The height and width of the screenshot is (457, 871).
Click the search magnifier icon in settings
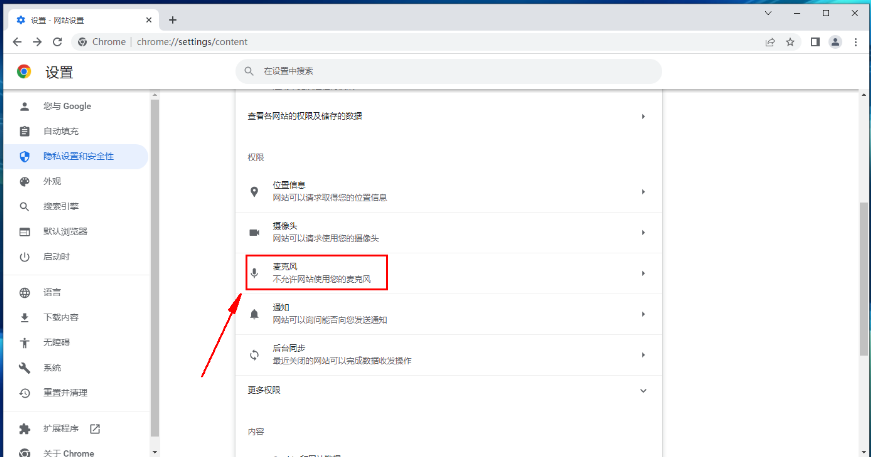(249, 71)
